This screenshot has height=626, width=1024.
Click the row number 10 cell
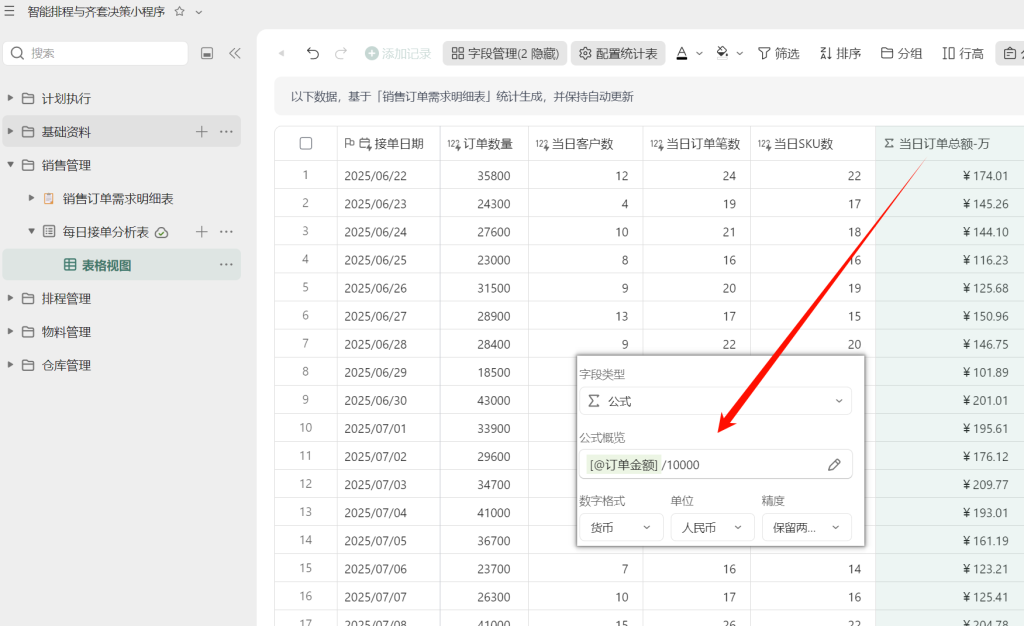[306, 428]
